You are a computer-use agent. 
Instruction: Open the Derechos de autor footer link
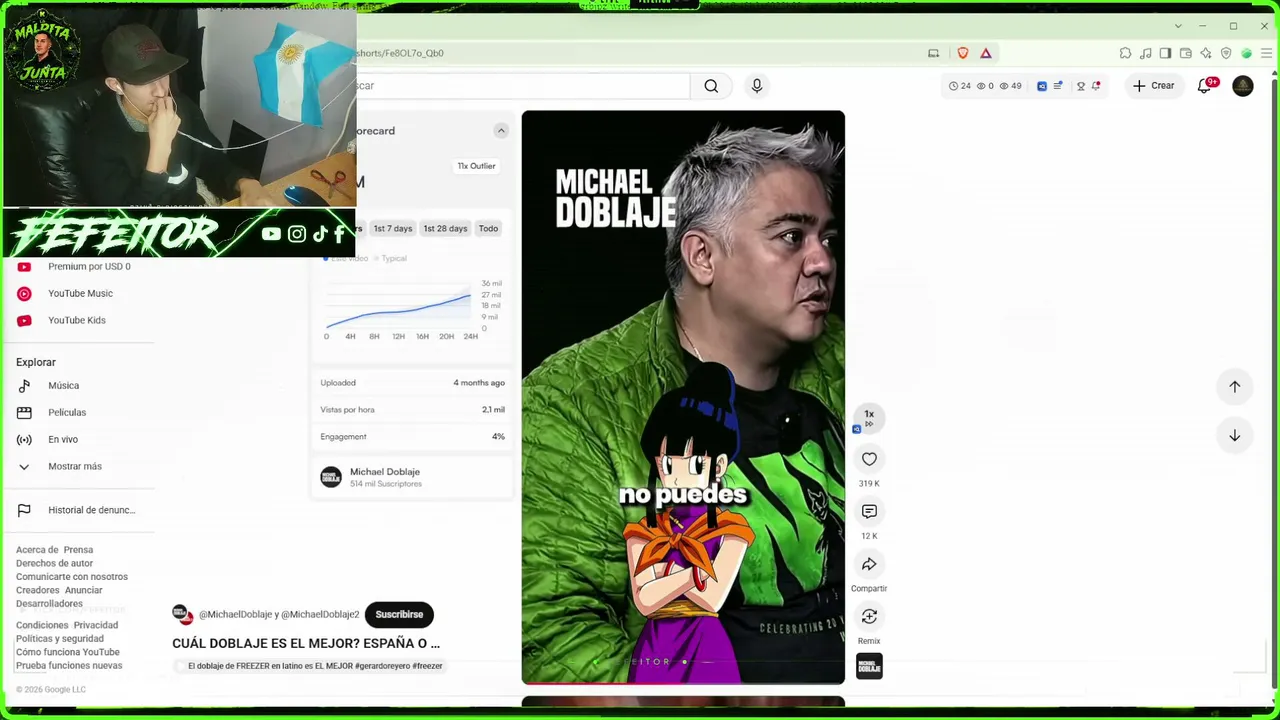coord(54,563)
